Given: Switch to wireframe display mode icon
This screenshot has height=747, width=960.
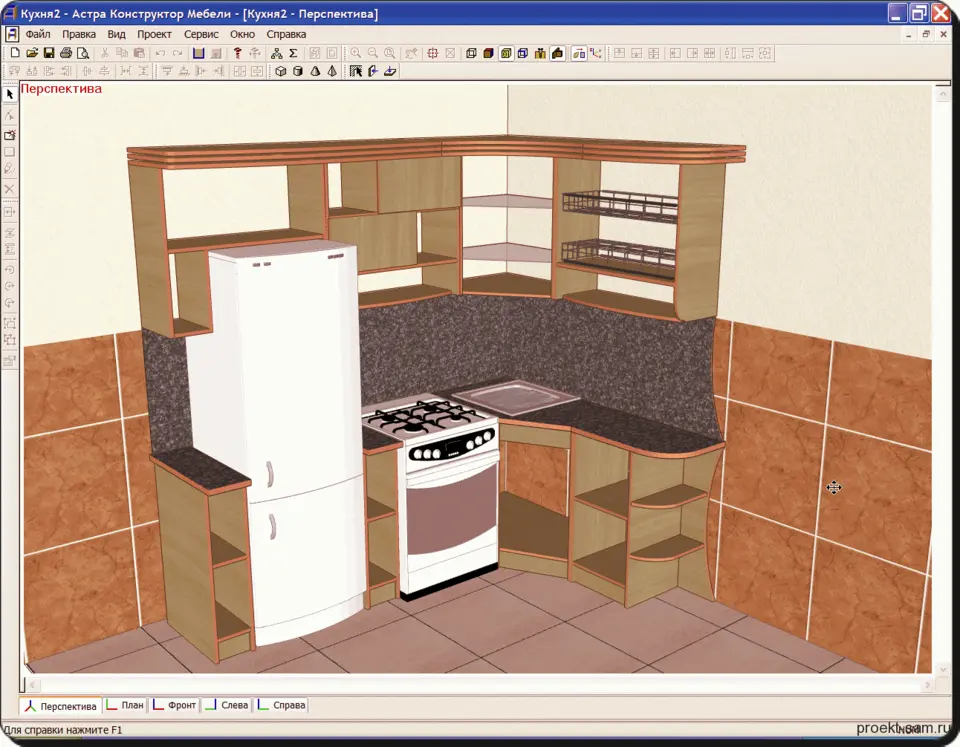Looking at the screenshot, I should (471, 53).
